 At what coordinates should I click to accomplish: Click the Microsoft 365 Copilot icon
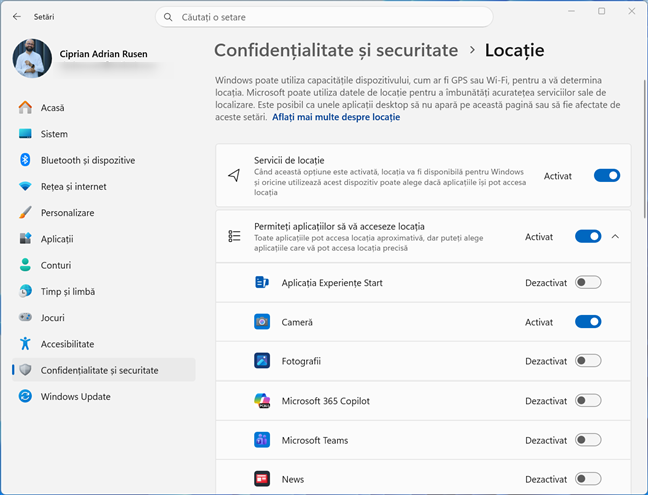tap(262, 400)
